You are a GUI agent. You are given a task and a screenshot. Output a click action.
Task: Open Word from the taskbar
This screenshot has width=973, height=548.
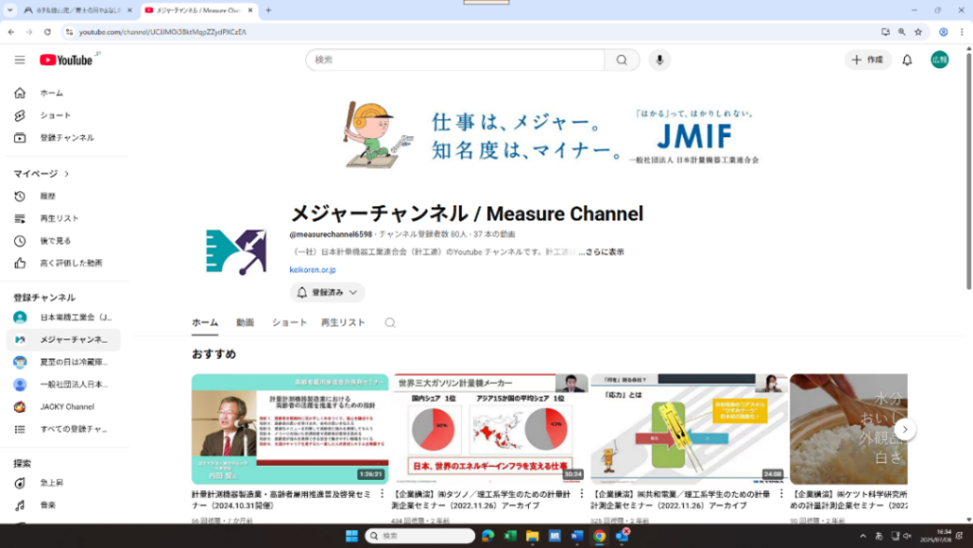(577, 536)
